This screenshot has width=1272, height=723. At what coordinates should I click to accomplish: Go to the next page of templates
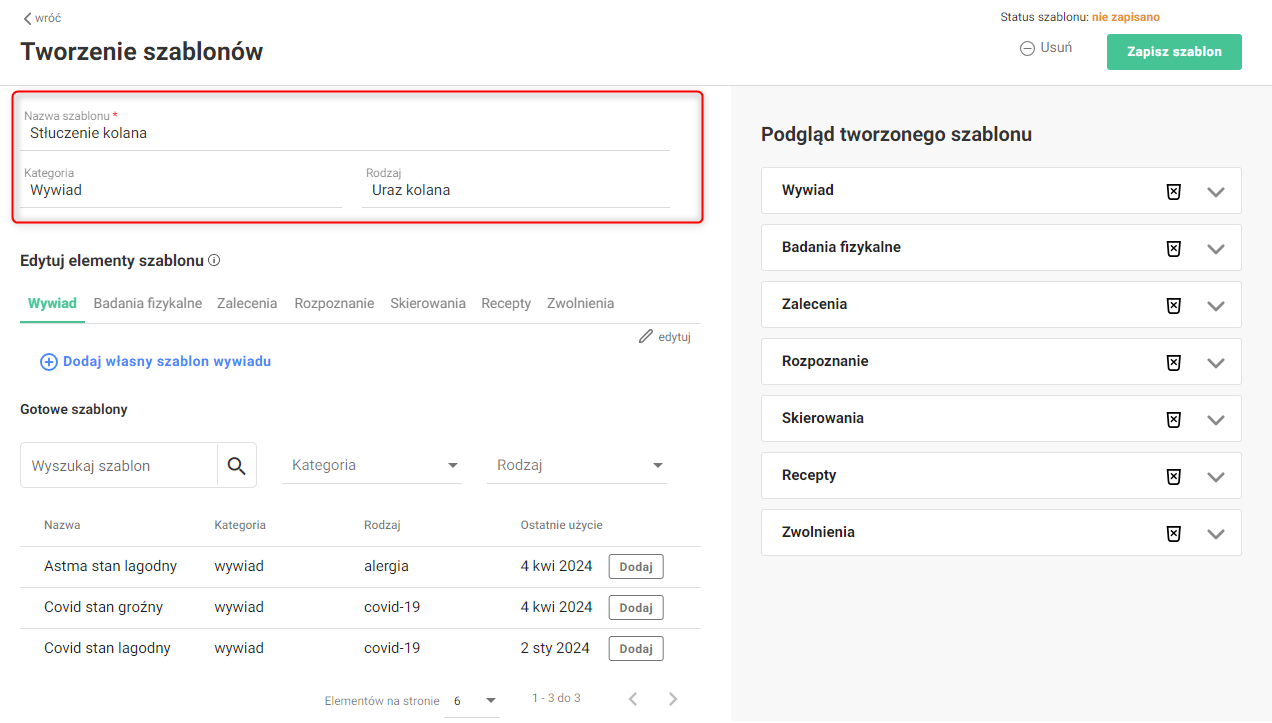(x=673, y=699)
